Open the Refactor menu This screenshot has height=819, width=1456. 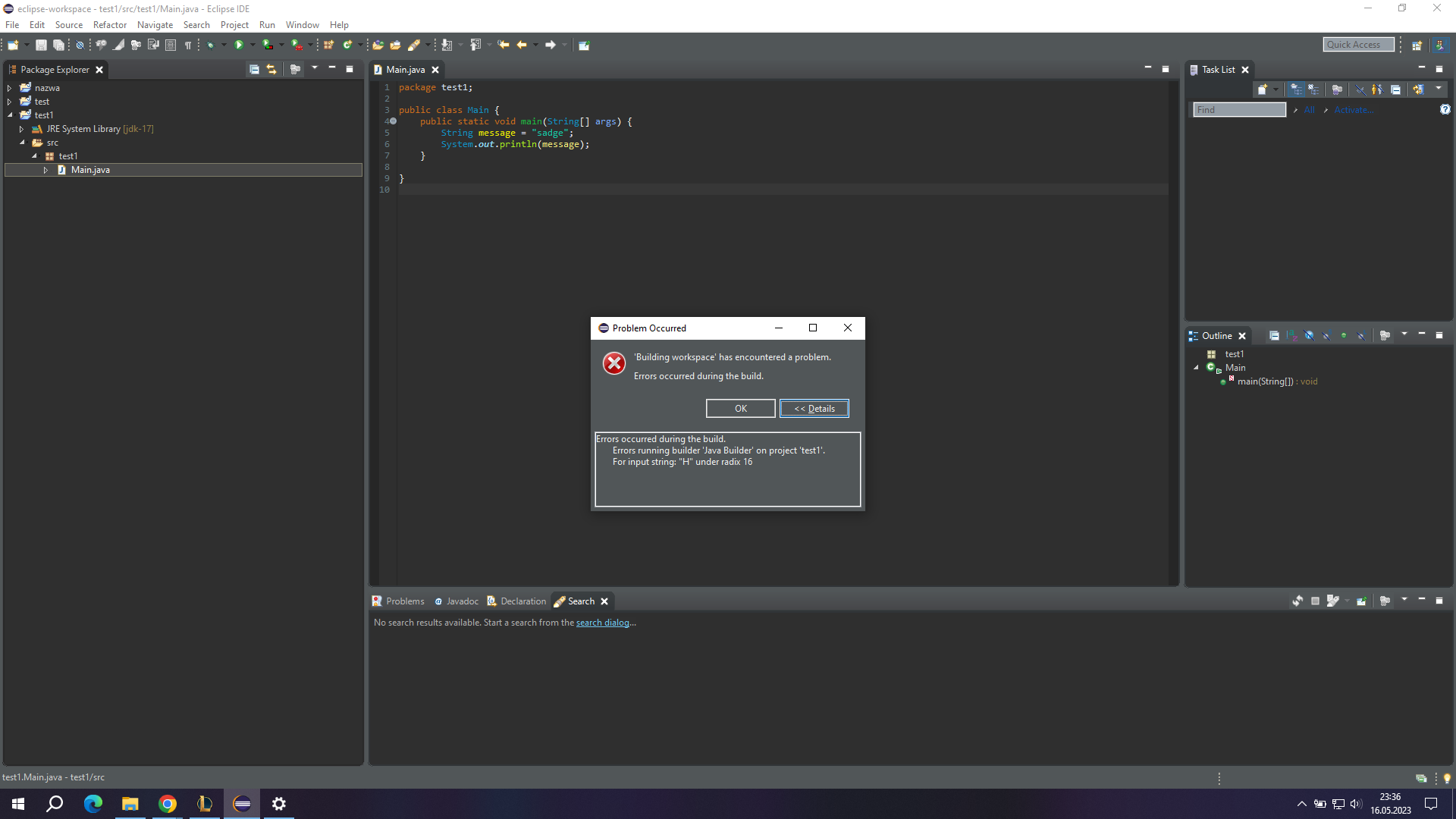point(109,24)
